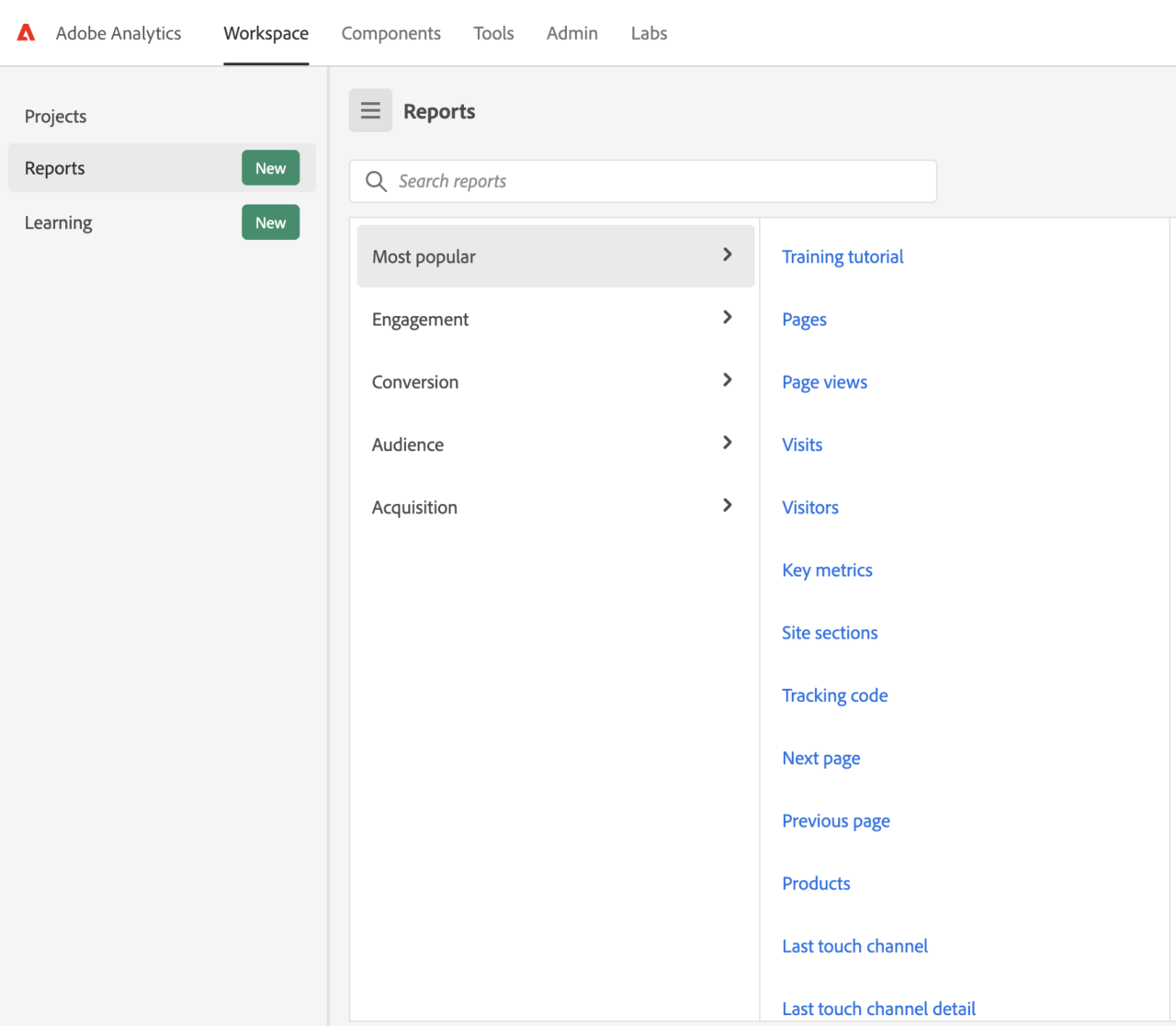Viewport: 1176px width, 1026px height.
Task: Click the search magnifier icon
Action: pyautogui.click(x=376, y=181)
